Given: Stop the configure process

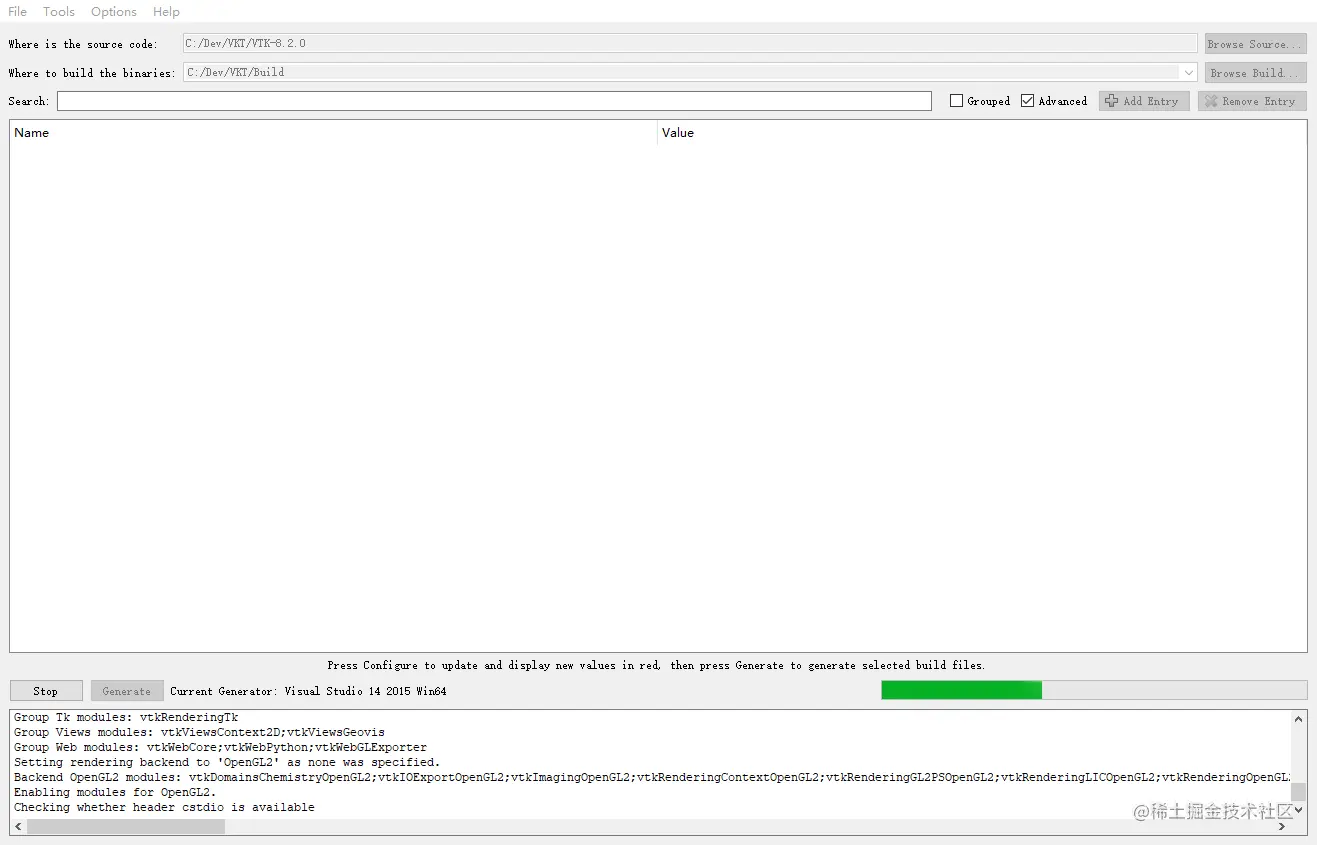Looking at the screenshot, I should (x=46, y=691).
